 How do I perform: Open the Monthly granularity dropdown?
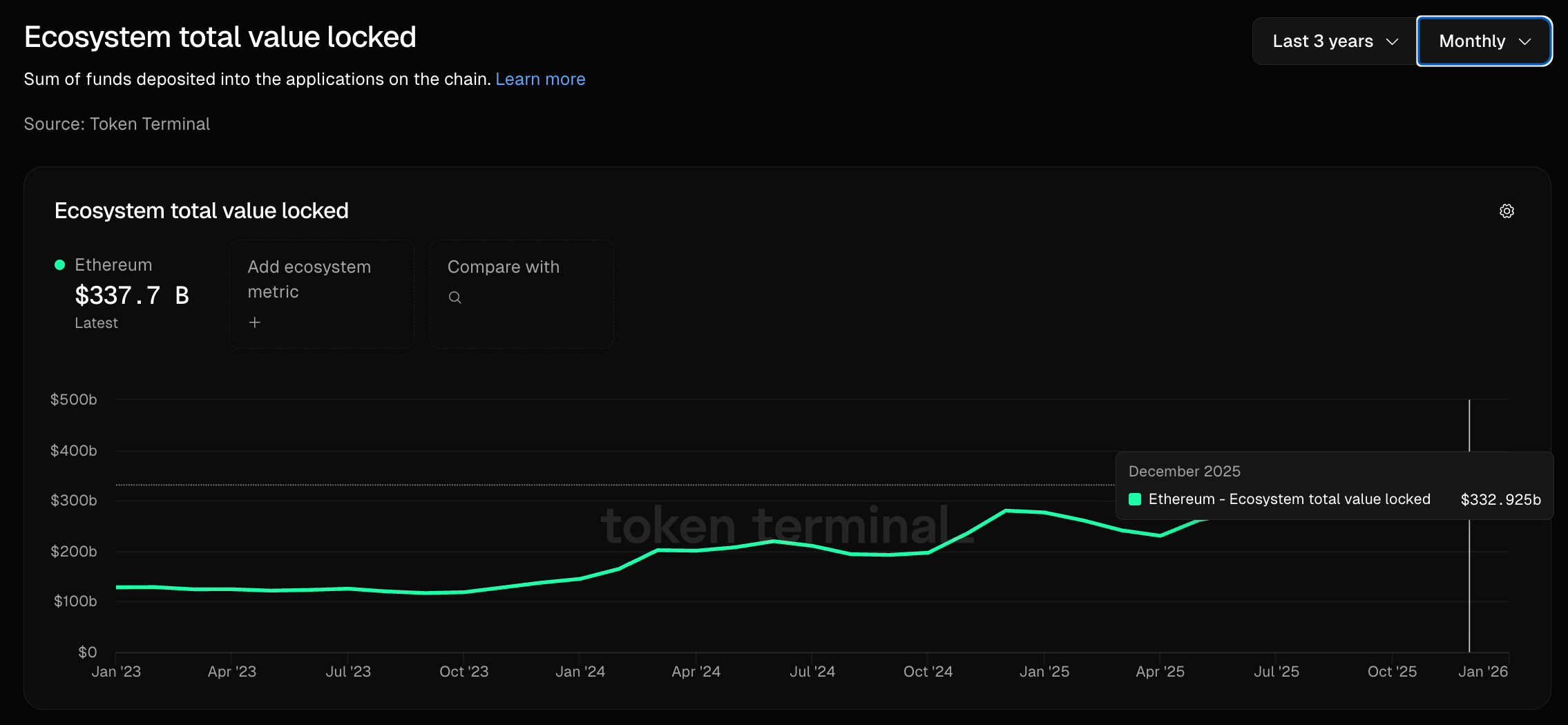pos(1484,41)
